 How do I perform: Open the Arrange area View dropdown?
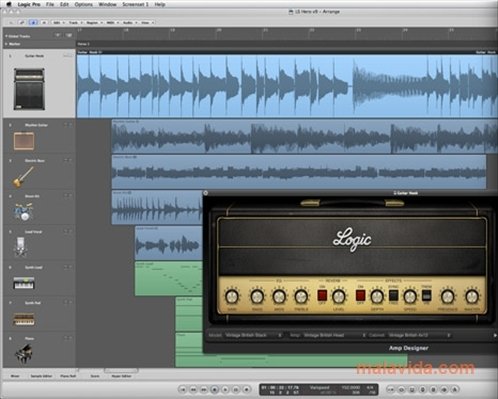[x=147, y=23]
